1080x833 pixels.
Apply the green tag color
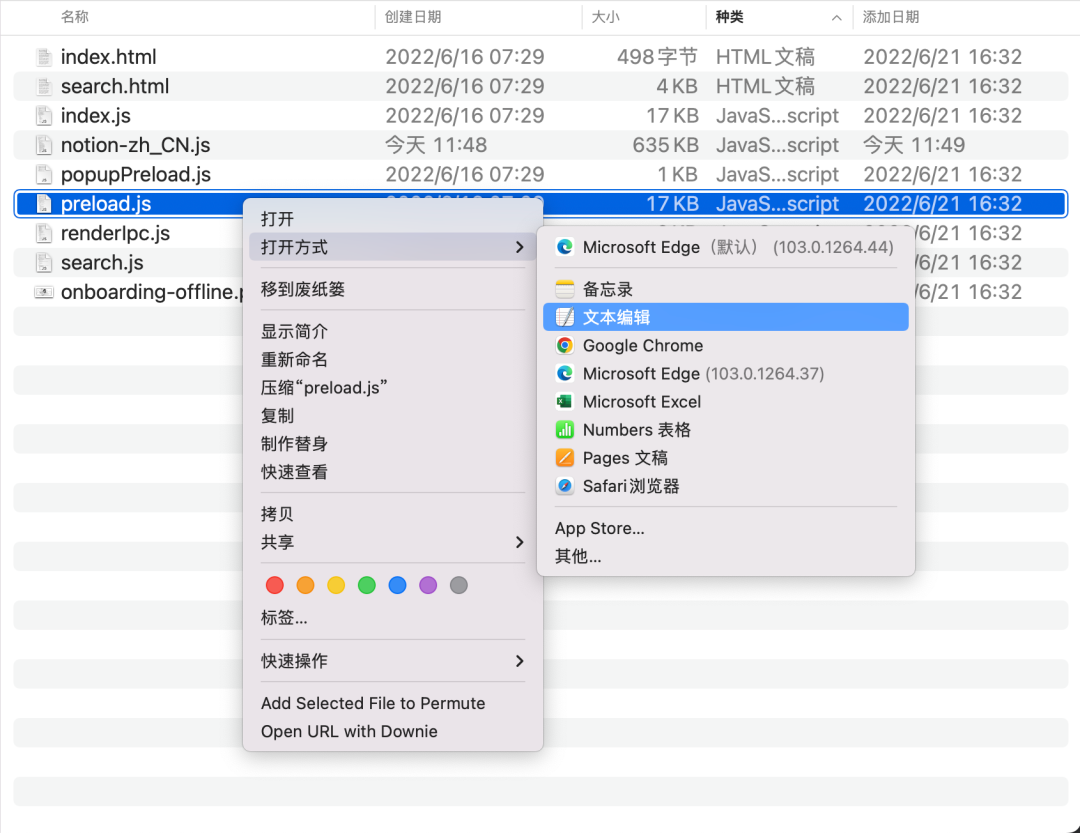click(x=366, y=585)
